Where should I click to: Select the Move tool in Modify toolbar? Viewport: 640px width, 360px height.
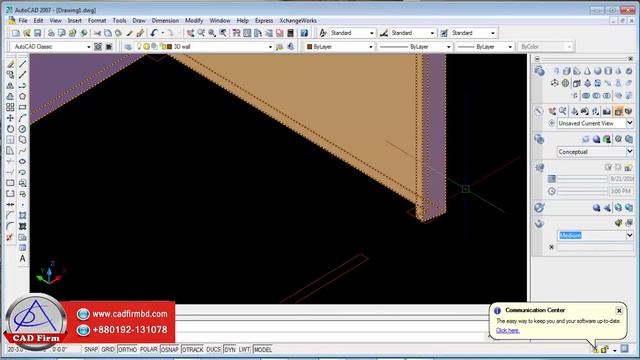tap(10, 118)
